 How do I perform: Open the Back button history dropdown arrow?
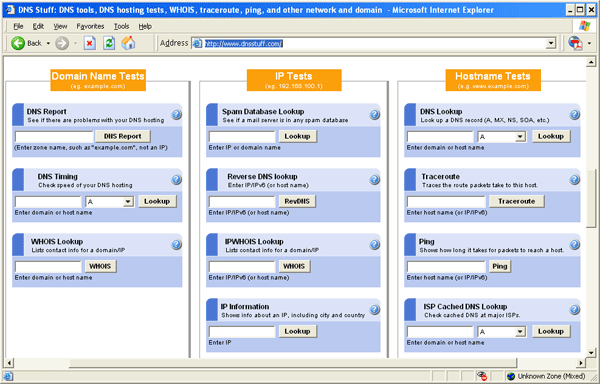[x=48, y=43]
